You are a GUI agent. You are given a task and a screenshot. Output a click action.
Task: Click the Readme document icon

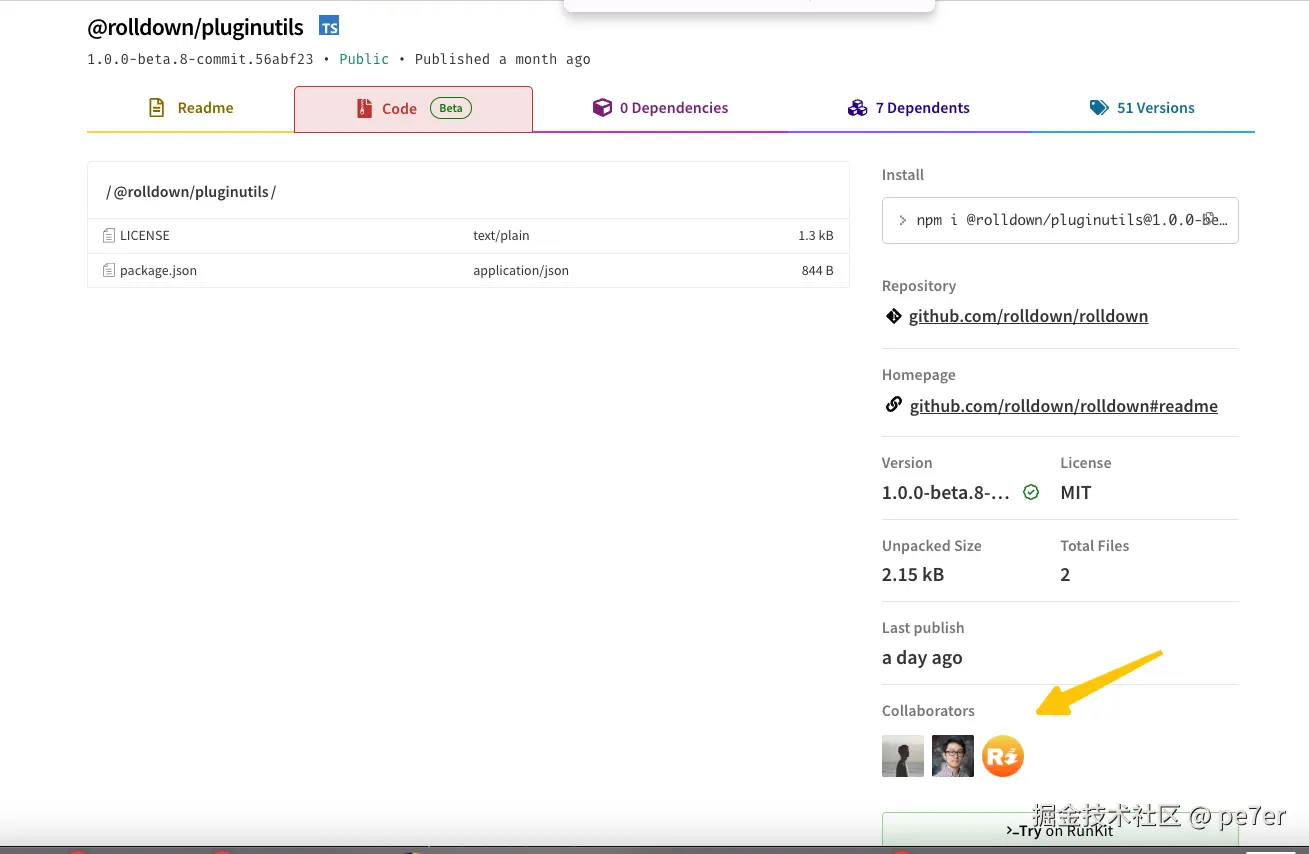pos(156,108)
